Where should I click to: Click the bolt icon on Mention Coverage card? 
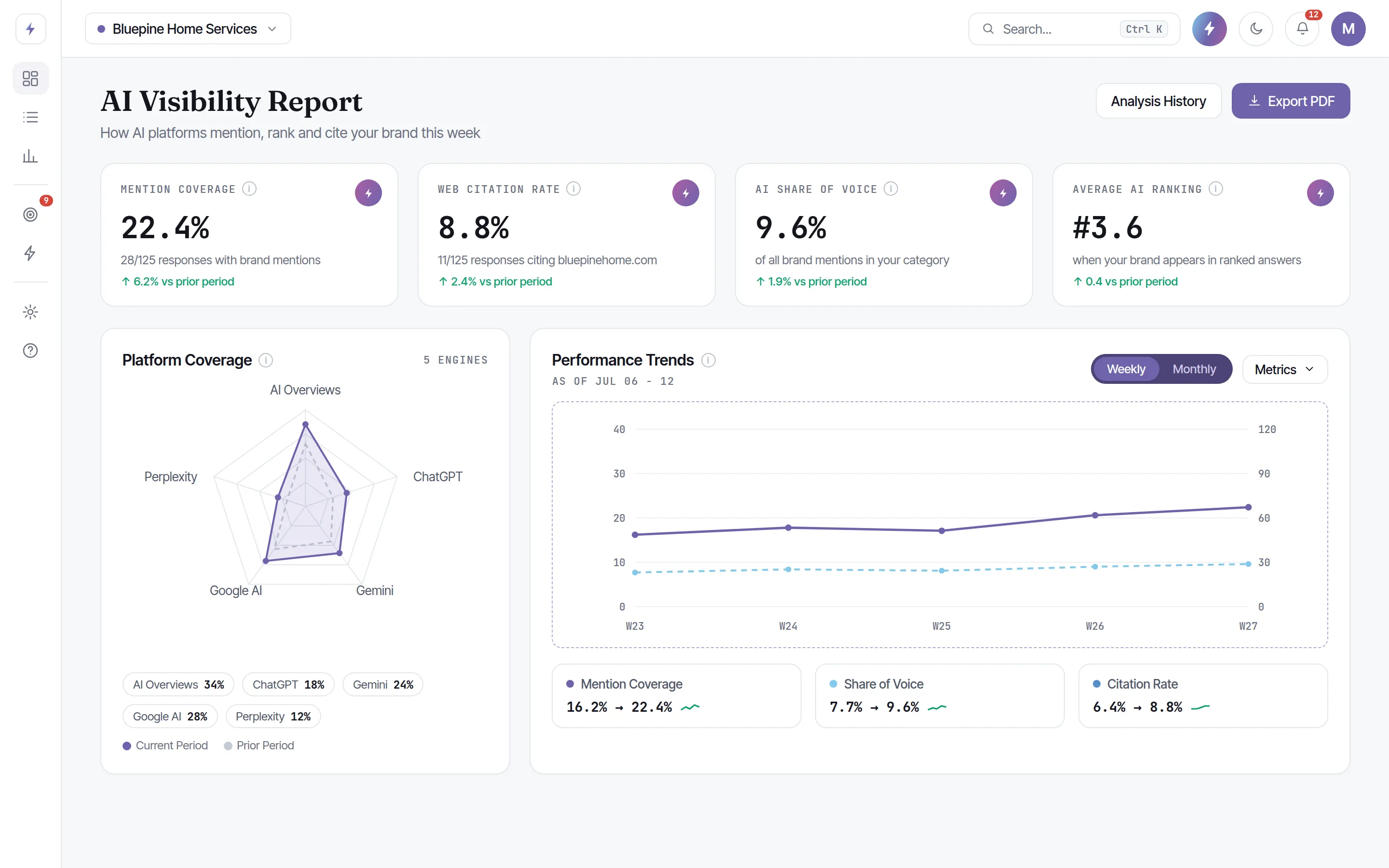(x=368, y=193)
